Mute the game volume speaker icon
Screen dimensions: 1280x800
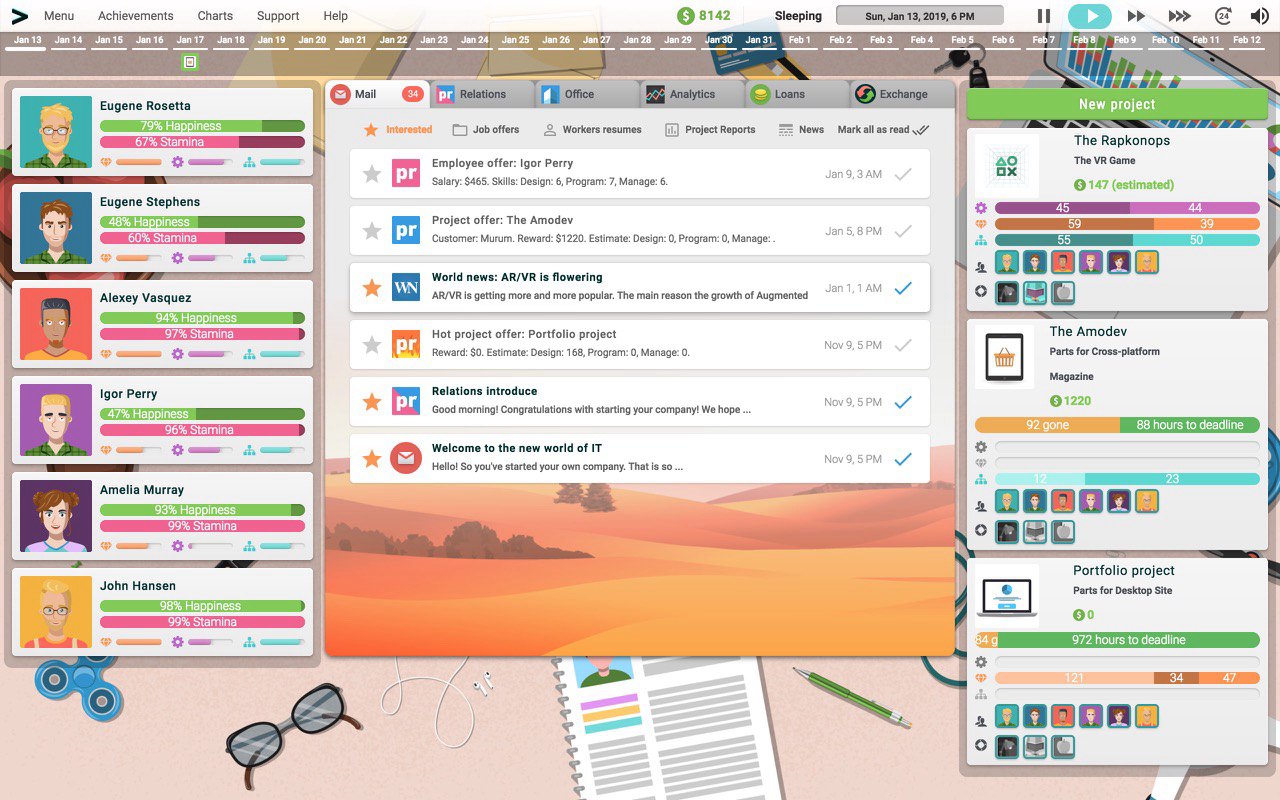[x=1258, y=15]
